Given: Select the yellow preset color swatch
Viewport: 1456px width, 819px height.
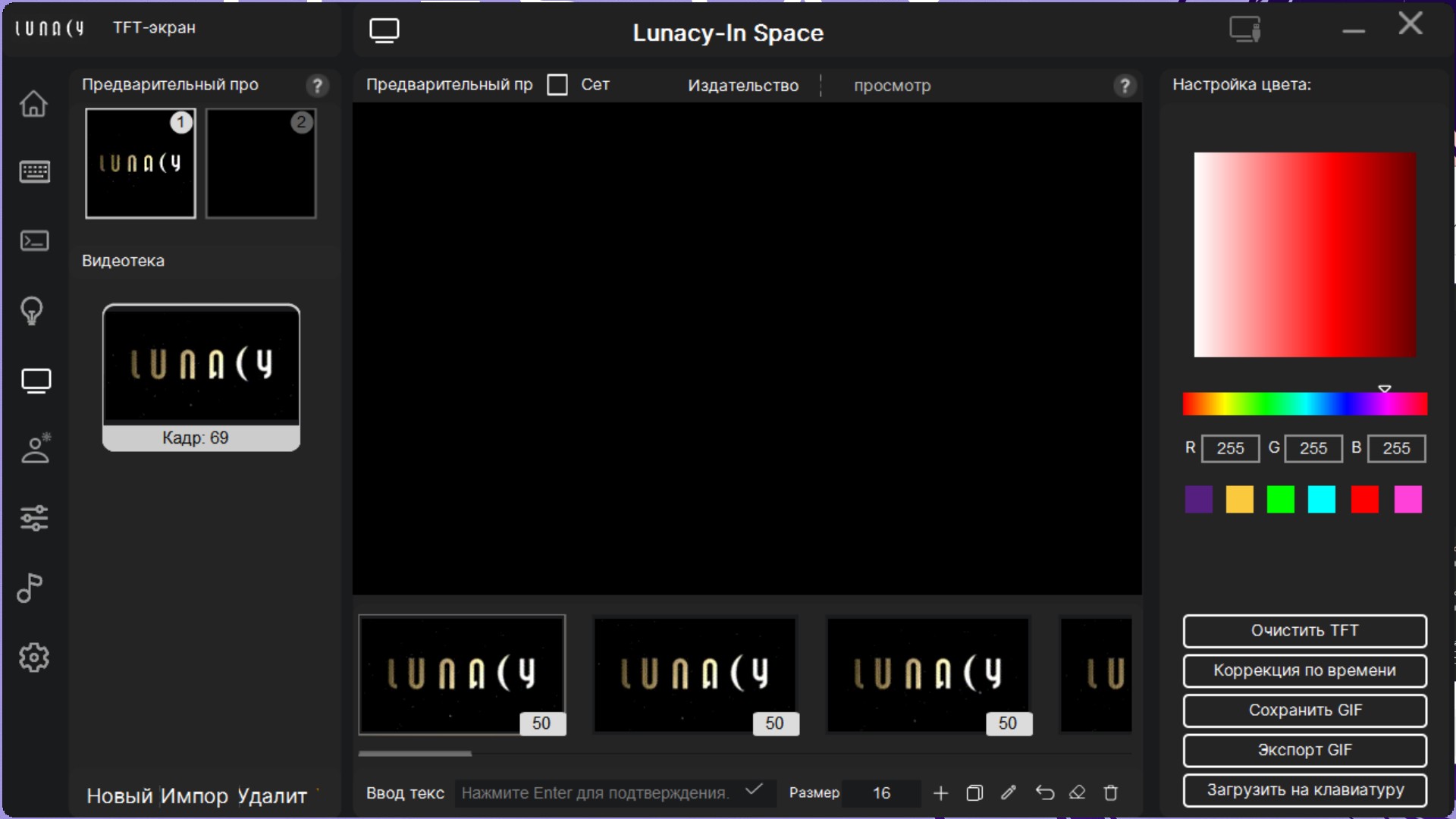Looking at the screenshot, I should 1240,500.
